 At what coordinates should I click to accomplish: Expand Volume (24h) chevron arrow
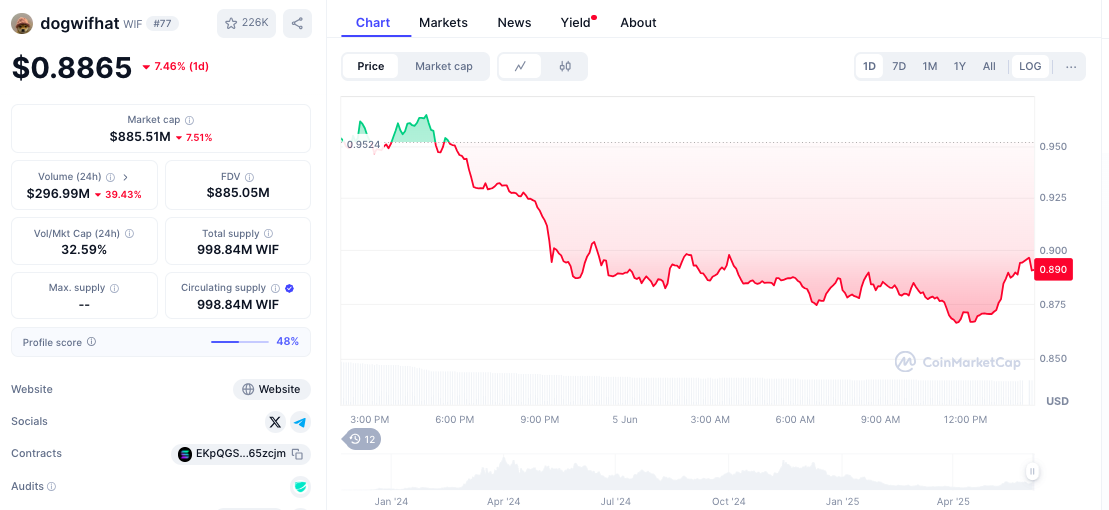tap(126, 177)
